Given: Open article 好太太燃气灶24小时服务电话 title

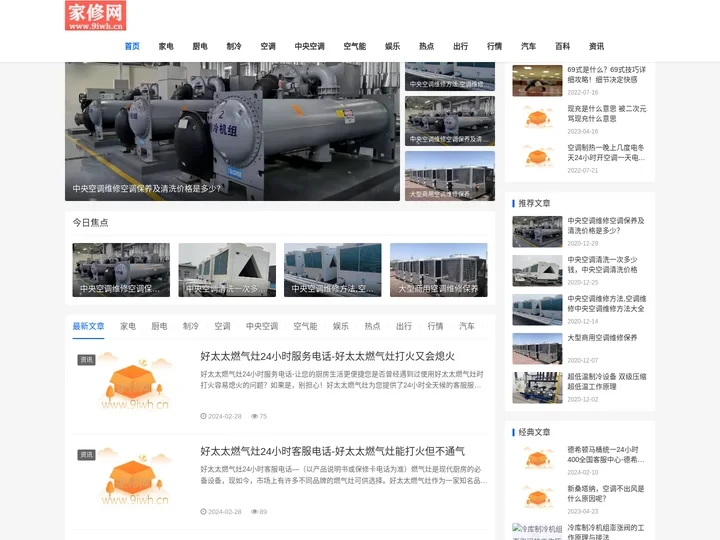Looking at the screenshot, I should (327, 356).
